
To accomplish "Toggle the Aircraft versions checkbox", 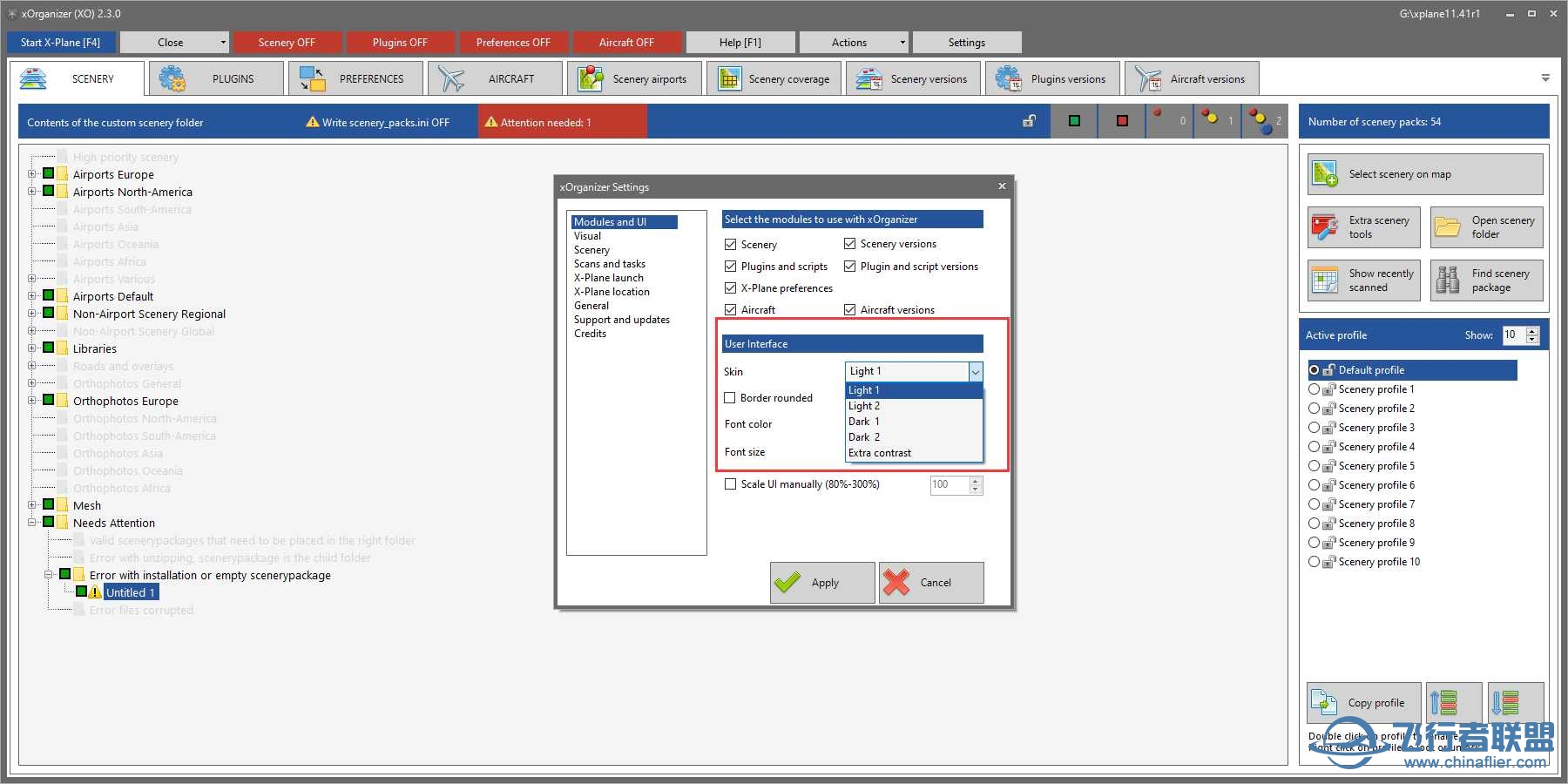I will (850, 309).
